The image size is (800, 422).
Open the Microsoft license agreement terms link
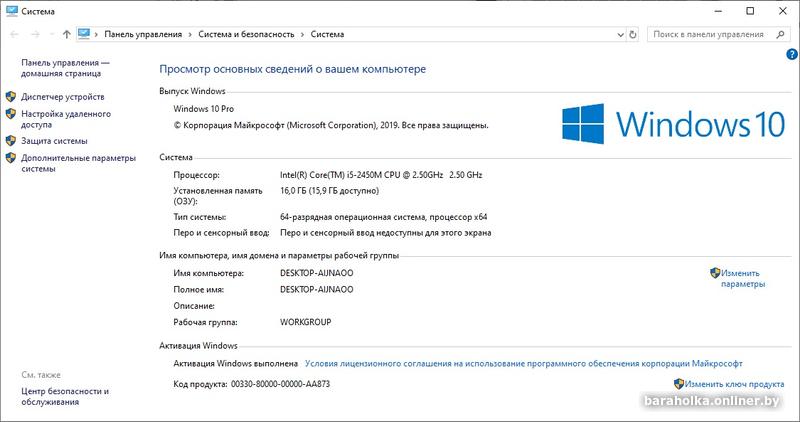pos(523,363)
